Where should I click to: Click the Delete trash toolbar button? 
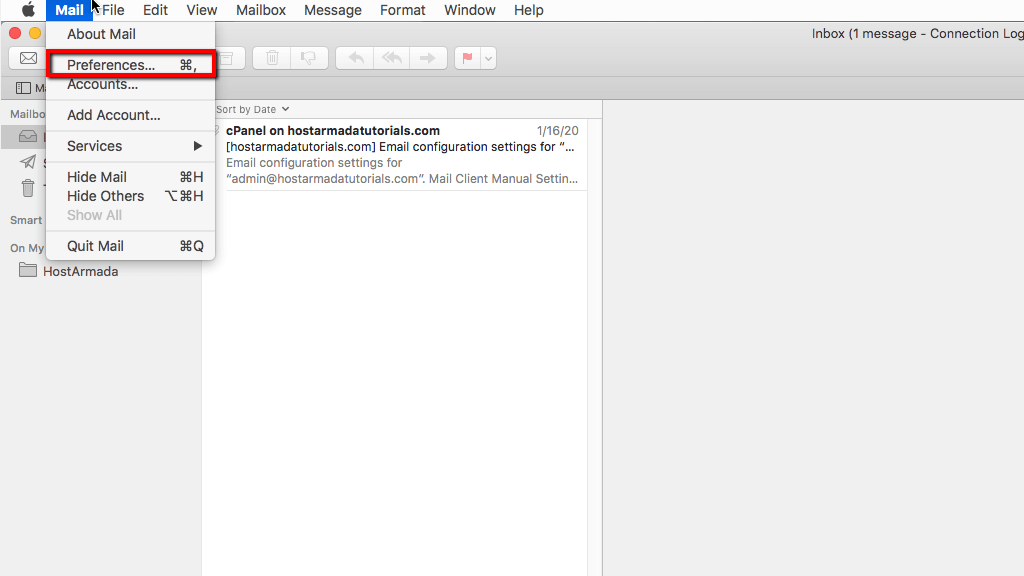[x=272, y=58]
